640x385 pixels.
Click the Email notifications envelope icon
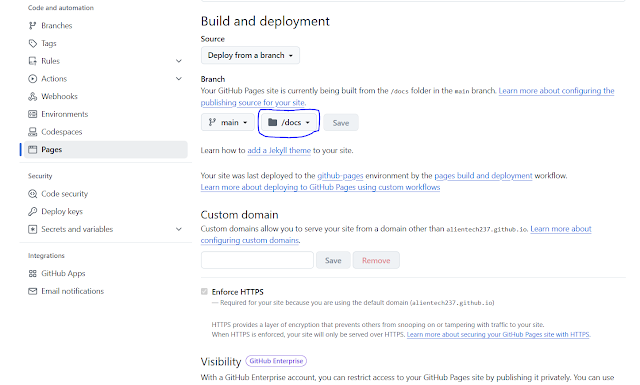pos(32,291)
